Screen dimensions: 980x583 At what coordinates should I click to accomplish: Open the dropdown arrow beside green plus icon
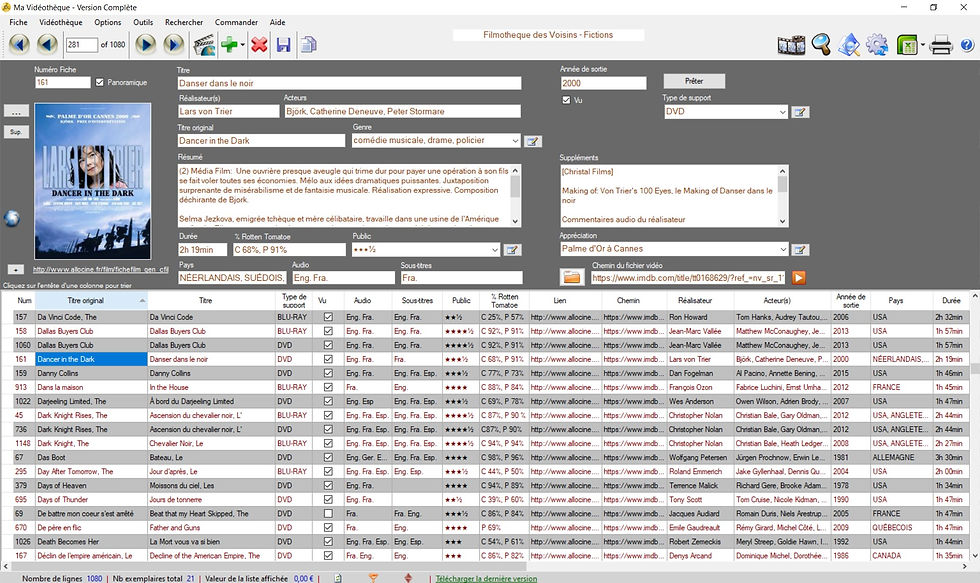pos(242,45)
